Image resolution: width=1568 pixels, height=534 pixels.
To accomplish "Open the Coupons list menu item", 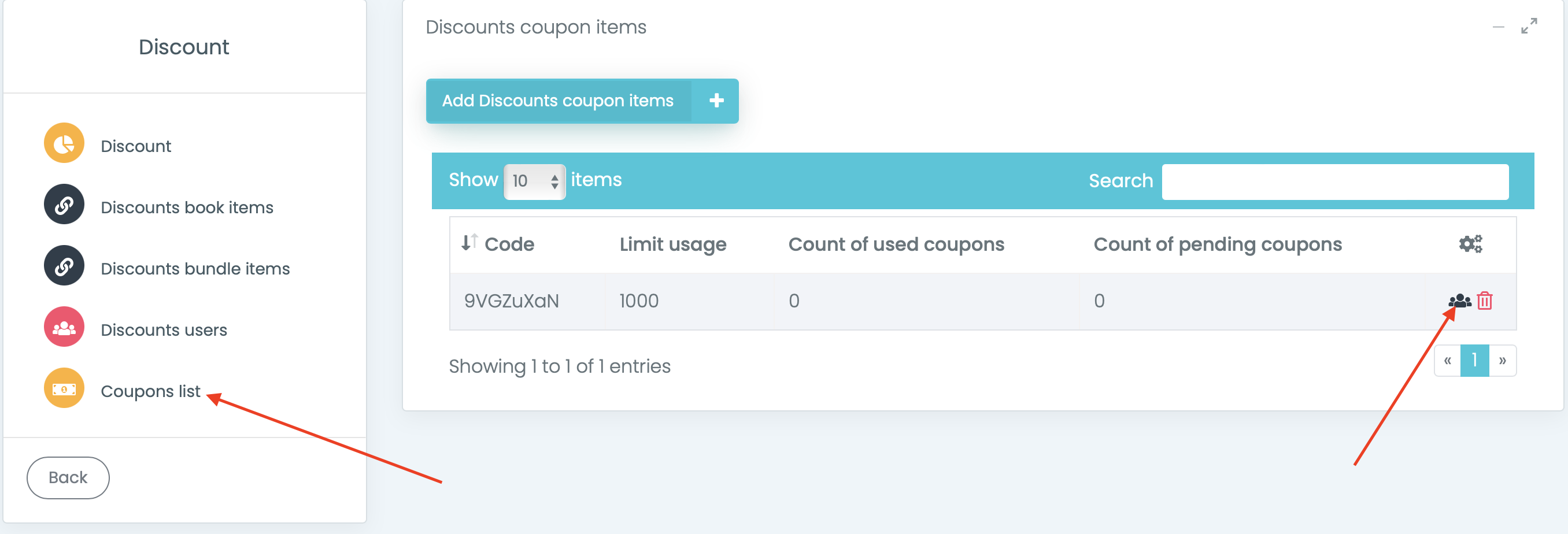I will point(150,391).
